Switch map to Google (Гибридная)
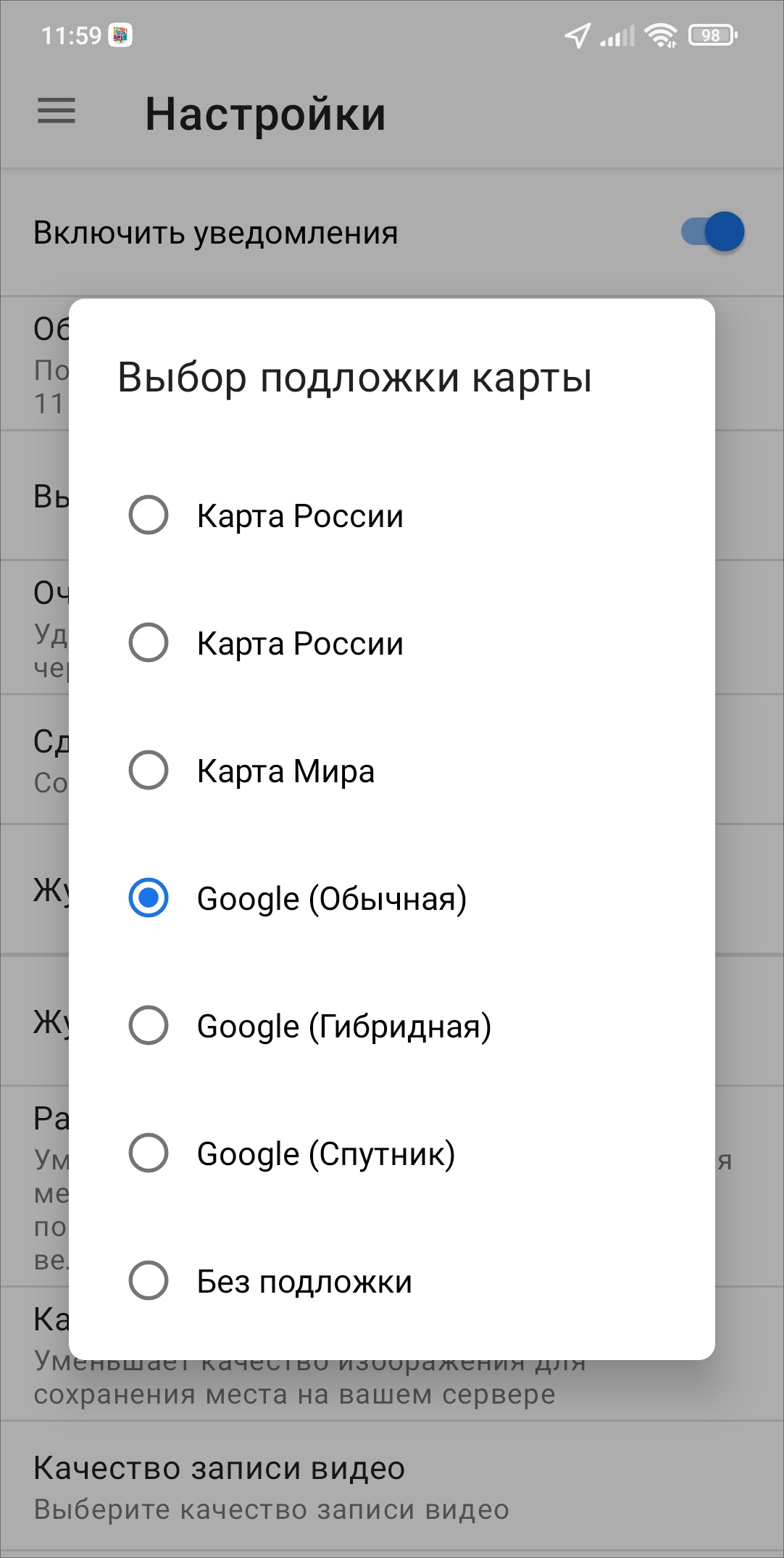Screen dimensions: 784x1558 click(149, 1025)
